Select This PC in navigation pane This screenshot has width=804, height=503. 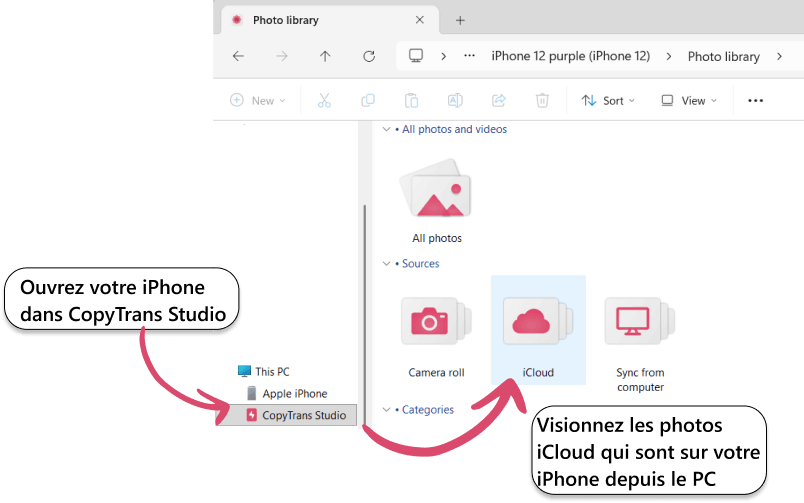pyautogui.click(x=264, y=371)
